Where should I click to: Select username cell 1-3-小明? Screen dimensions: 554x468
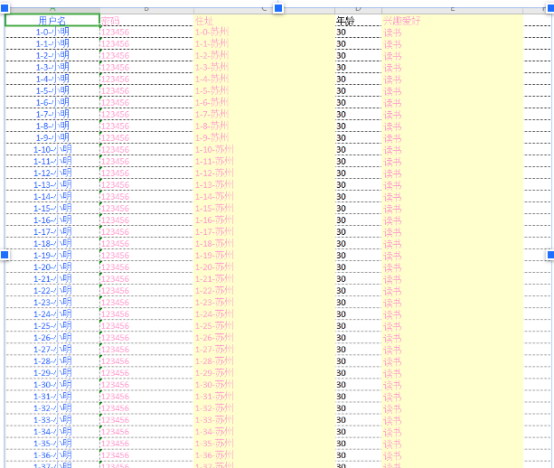(52, 67)
